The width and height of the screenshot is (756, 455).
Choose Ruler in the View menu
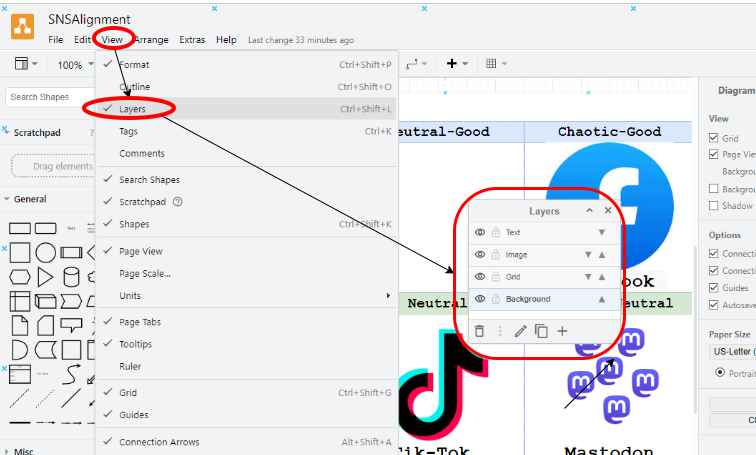tap(247, 366)
